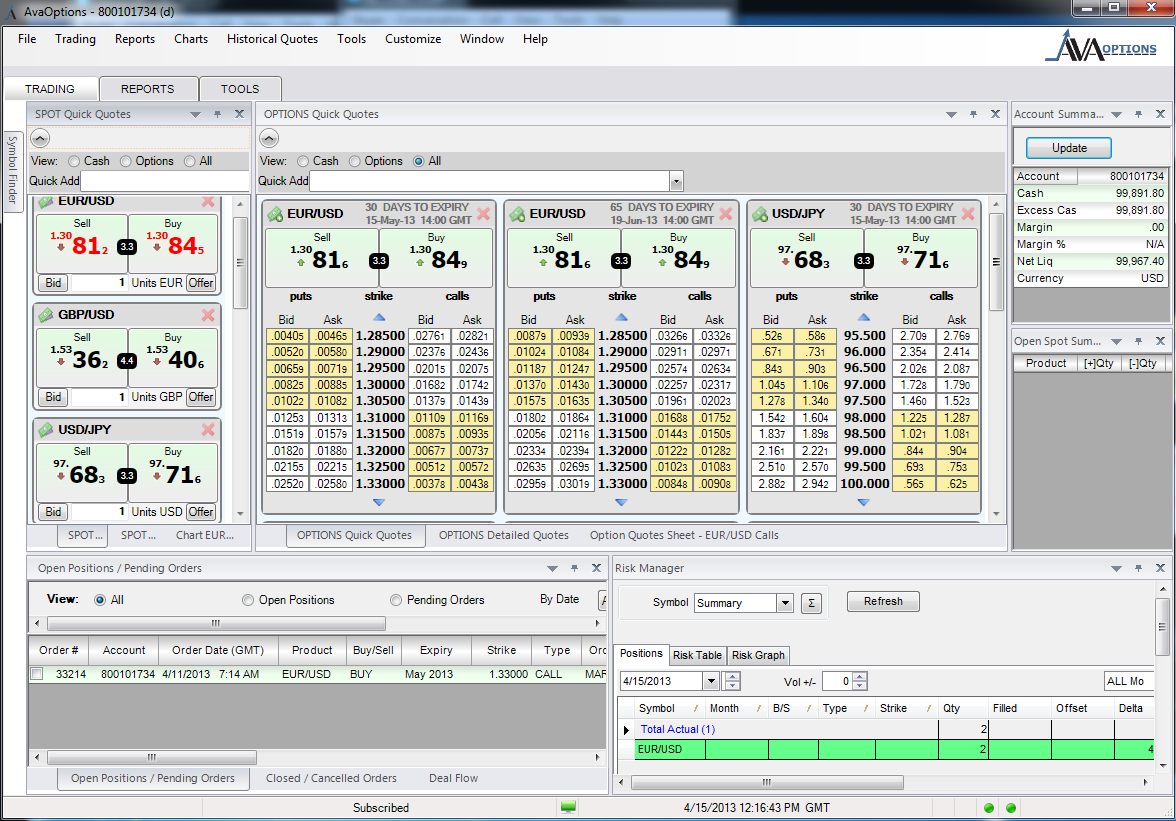Click the green connection monitor status icon
1176x821 pixels.
coord(568,807)
